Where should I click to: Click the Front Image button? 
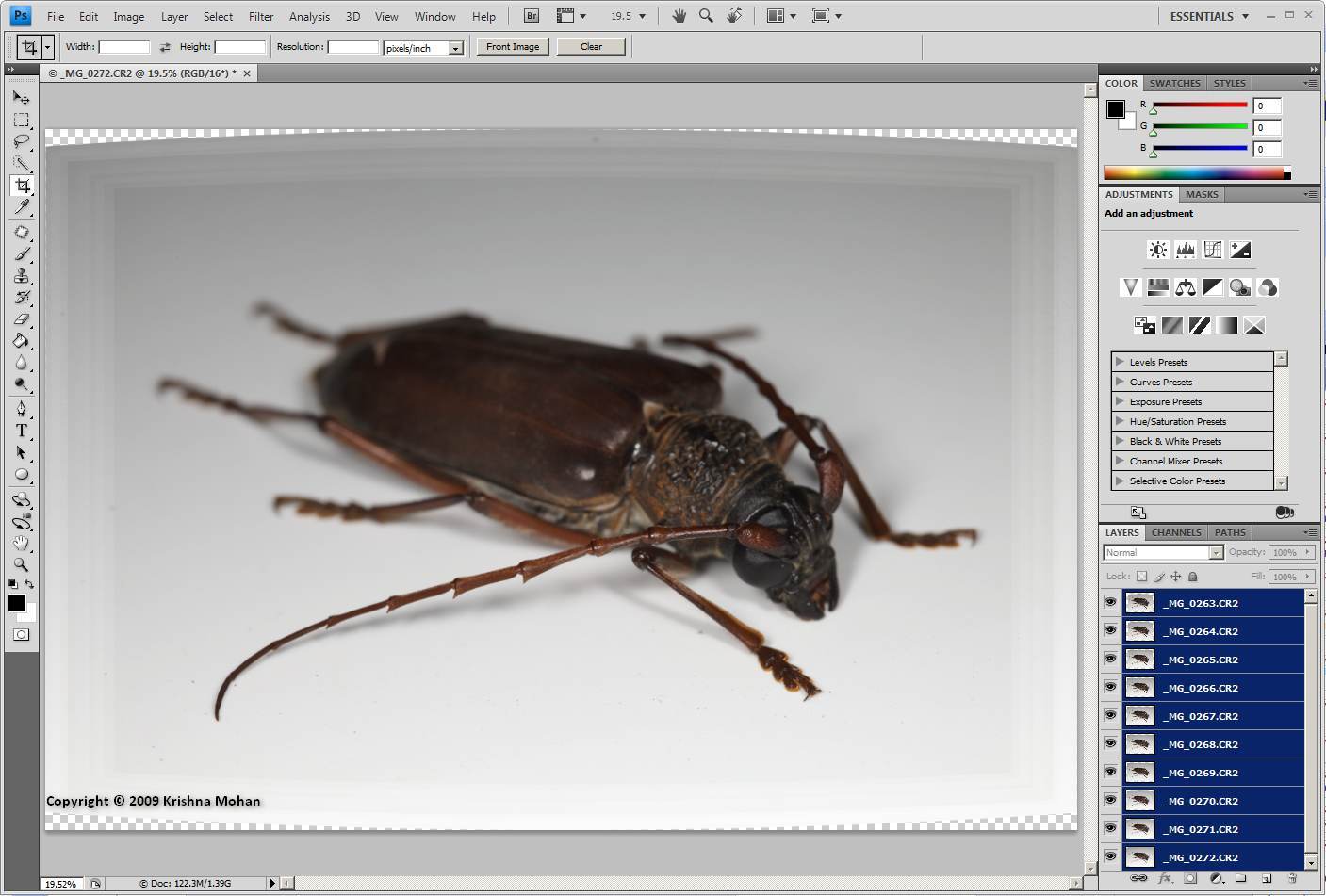513,46
